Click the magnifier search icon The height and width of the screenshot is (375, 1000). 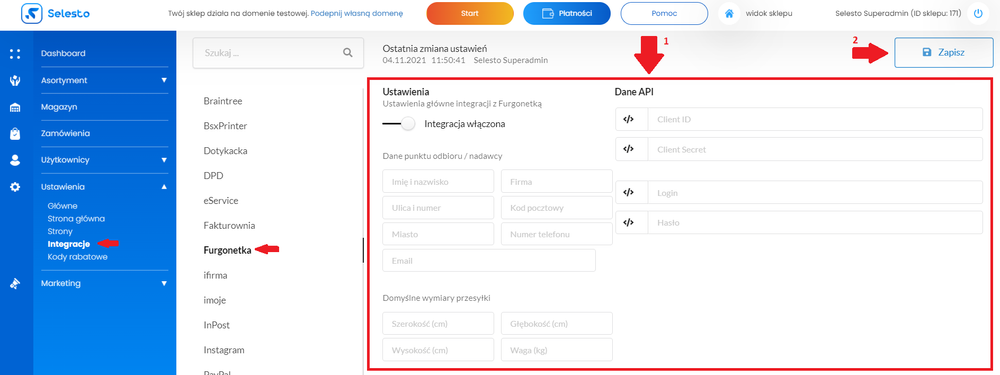[348, 53]
